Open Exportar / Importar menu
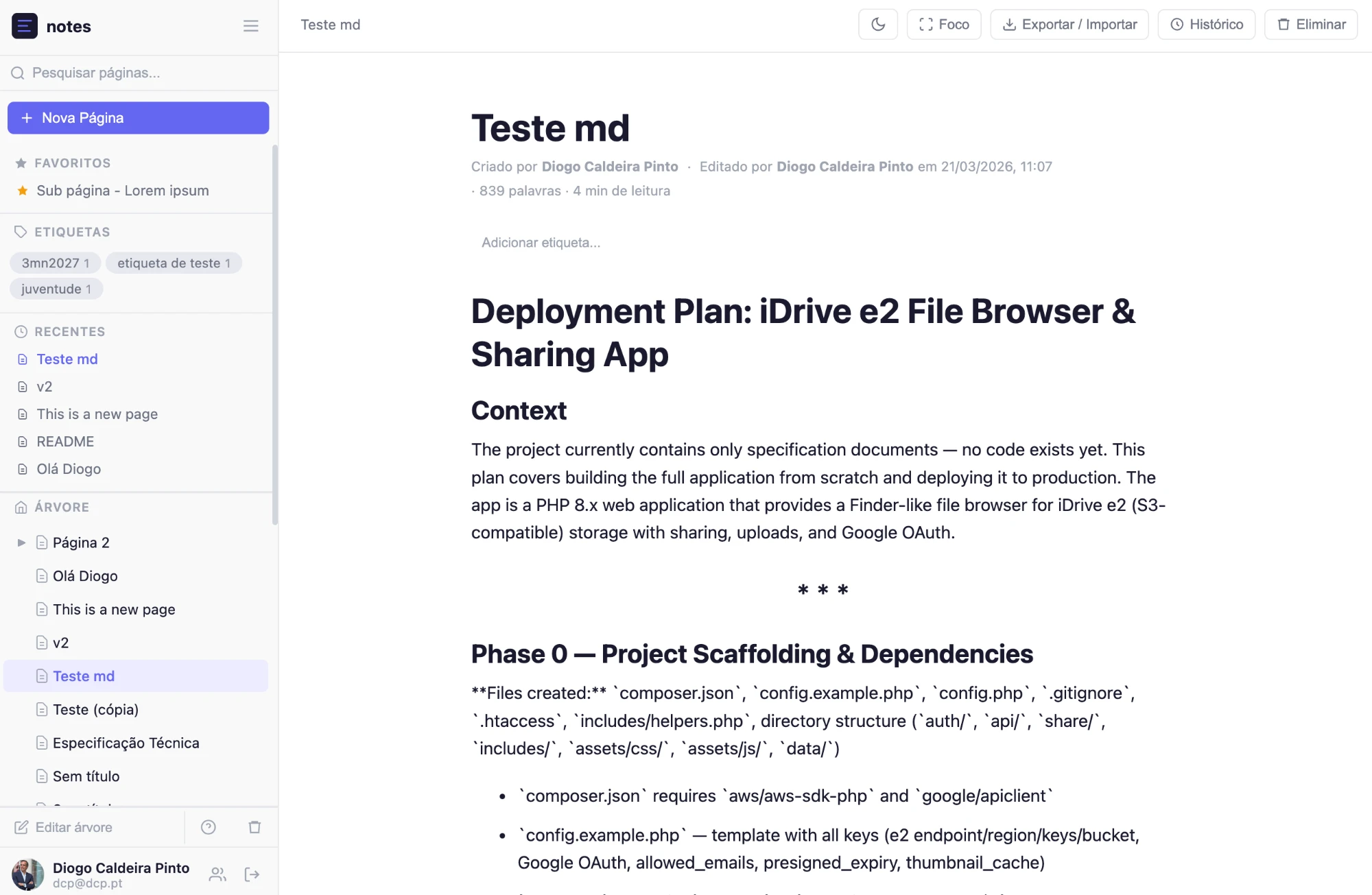 coord(1069,25)
